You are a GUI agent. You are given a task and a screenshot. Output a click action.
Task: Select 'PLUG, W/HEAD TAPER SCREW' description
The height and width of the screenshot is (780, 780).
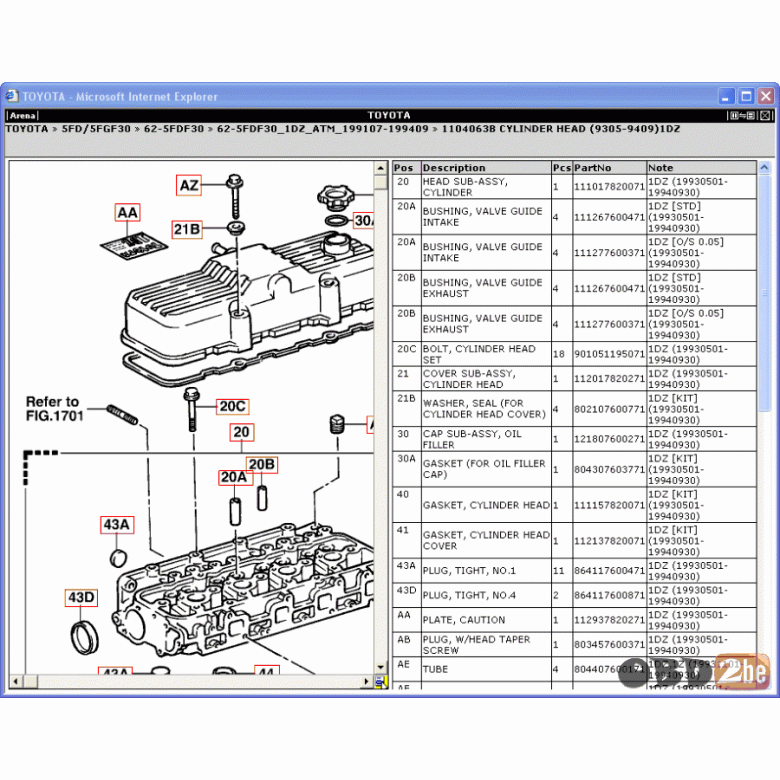477,645
